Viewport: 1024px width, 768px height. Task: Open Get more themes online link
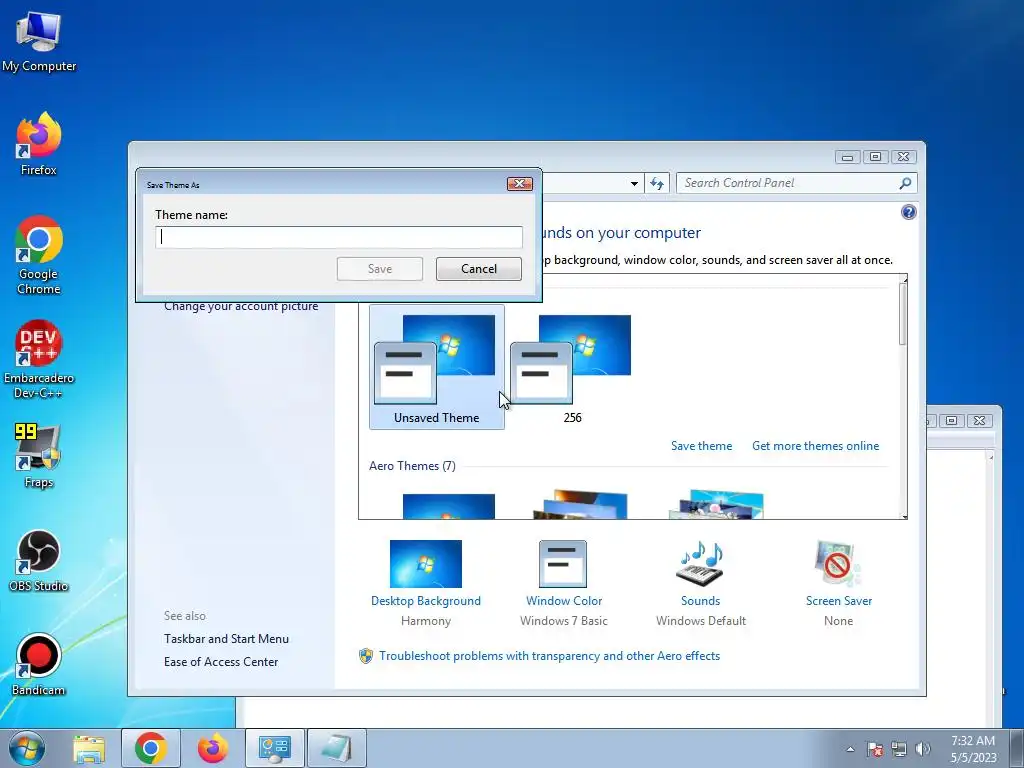[x=815, y=446]
